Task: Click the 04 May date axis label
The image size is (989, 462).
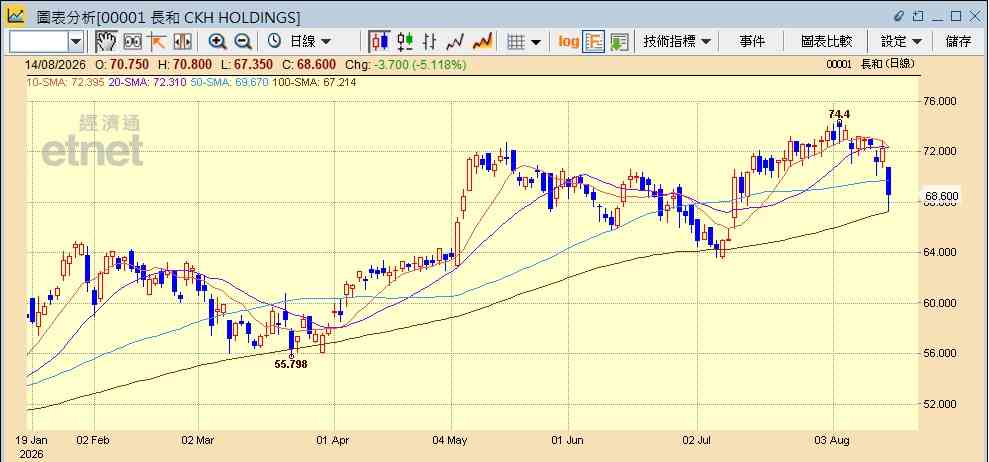Action: pos(452,440)
